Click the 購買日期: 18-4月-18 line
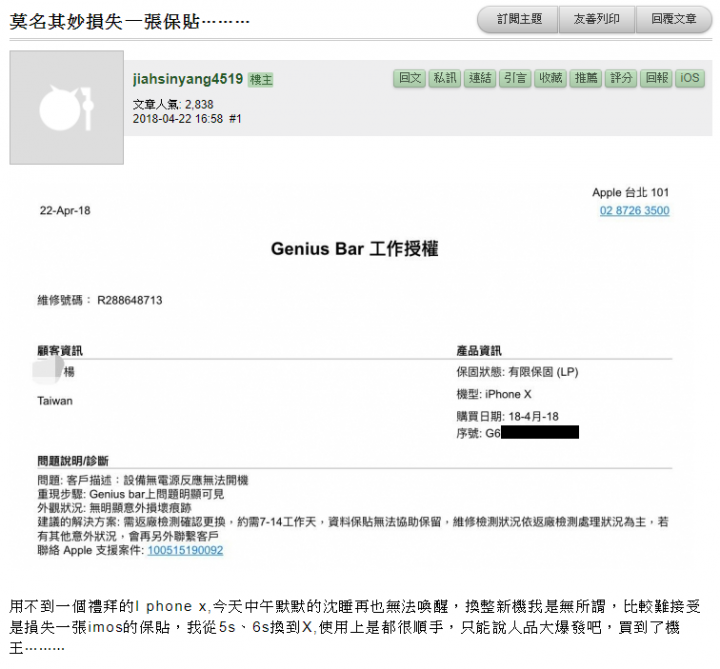Screen dimensions: 720x669 click(x=507, y=416)
